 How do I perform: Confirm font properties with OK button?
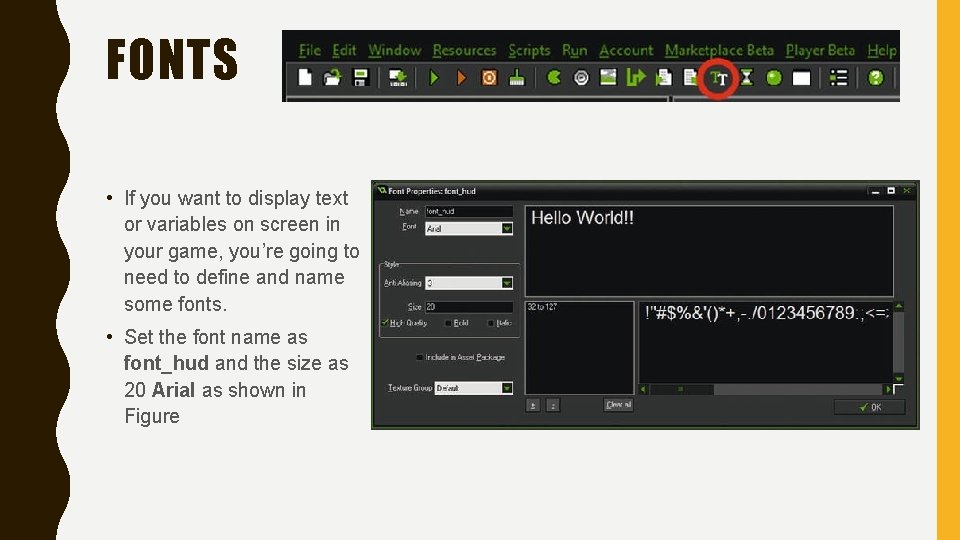tap(869, 407)
